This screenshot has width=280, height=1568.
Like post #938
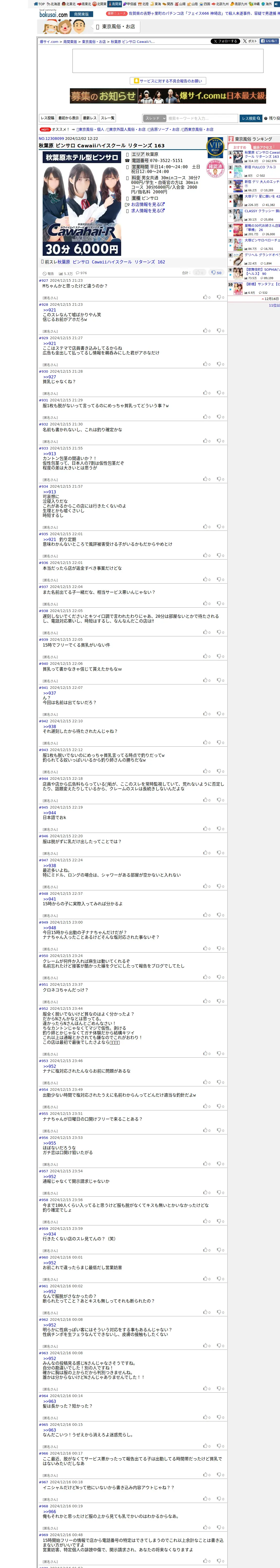click(x=206, y=632)
